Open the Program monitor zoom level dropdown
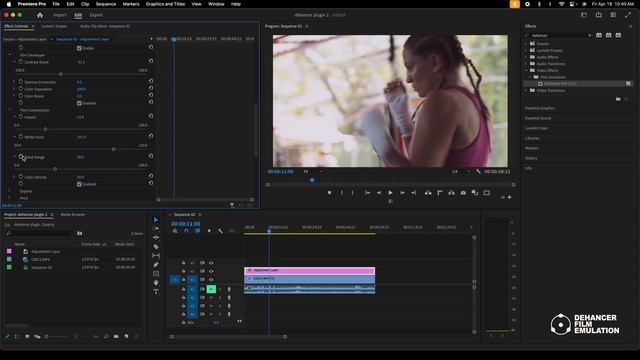The image size is (640, 360). coord(312,171)
